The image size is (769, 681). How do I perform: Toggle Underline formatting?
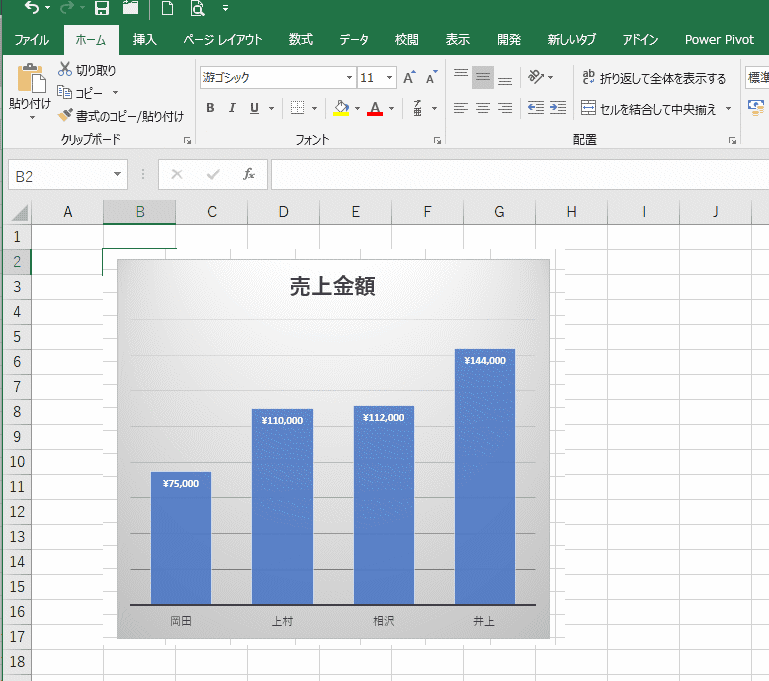[254, 108]
